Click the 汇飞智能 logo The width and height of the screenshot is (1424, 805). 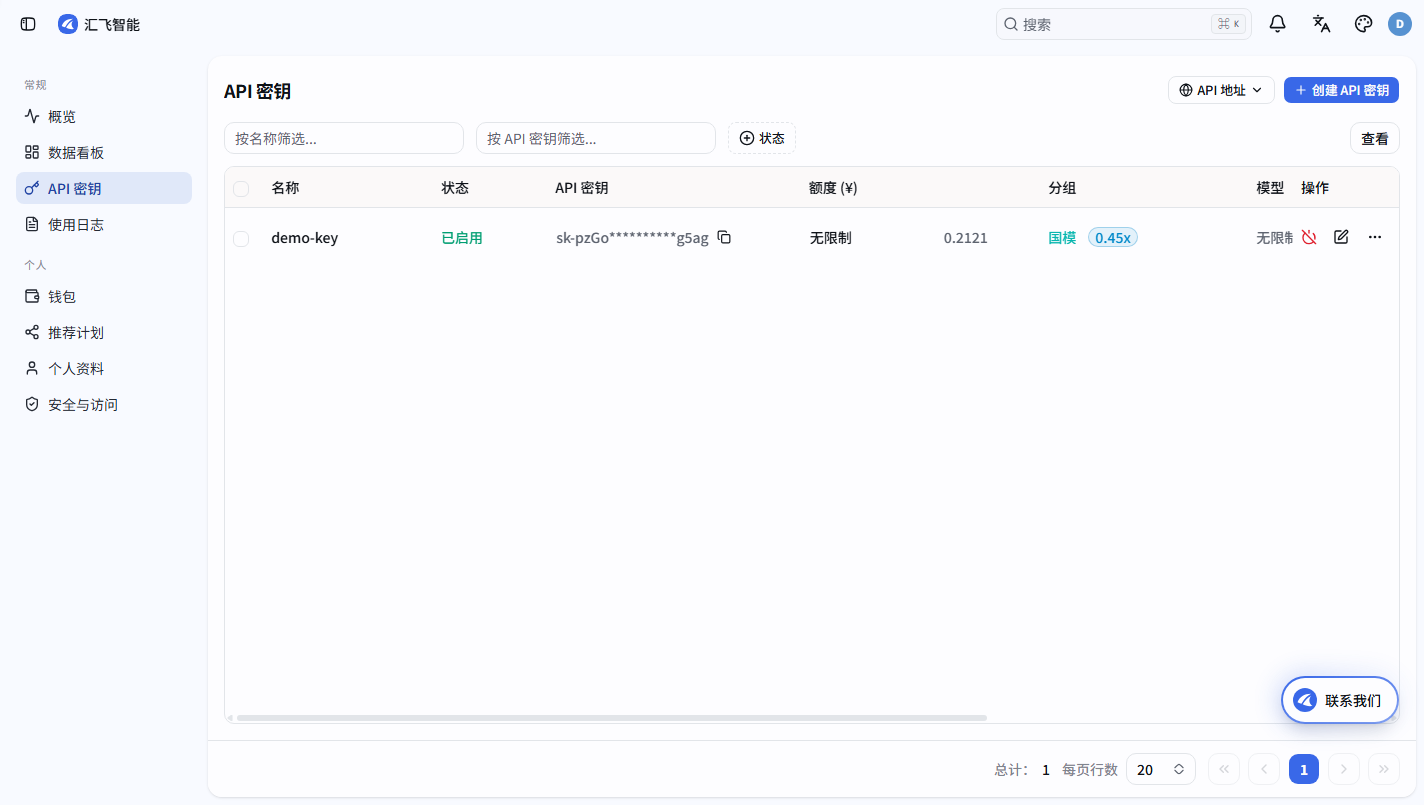tap(99, 24)
